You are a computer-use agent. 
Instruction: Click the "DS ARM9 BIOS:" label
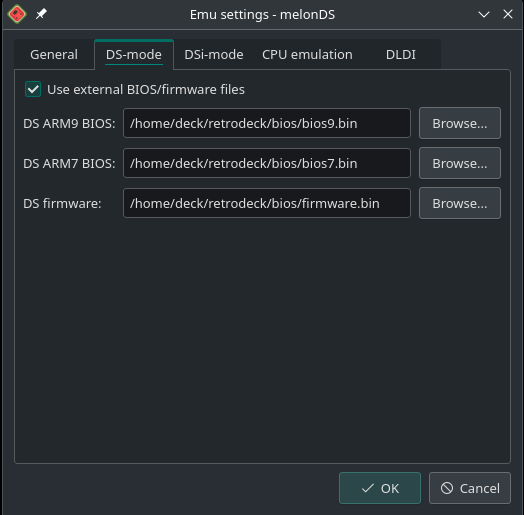click(69, 123)
